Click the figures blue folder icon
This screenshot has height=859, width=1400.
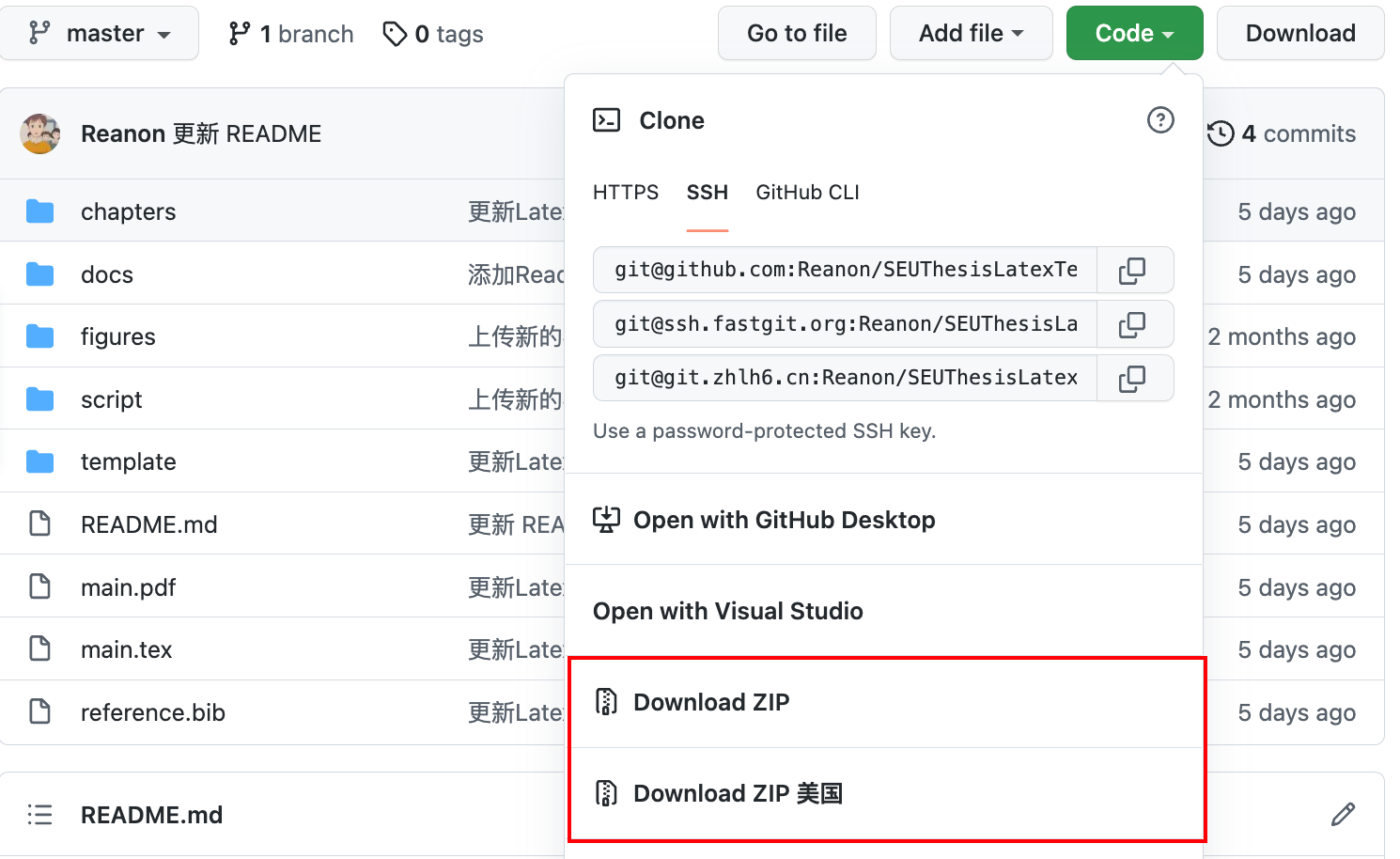[39, 336]
